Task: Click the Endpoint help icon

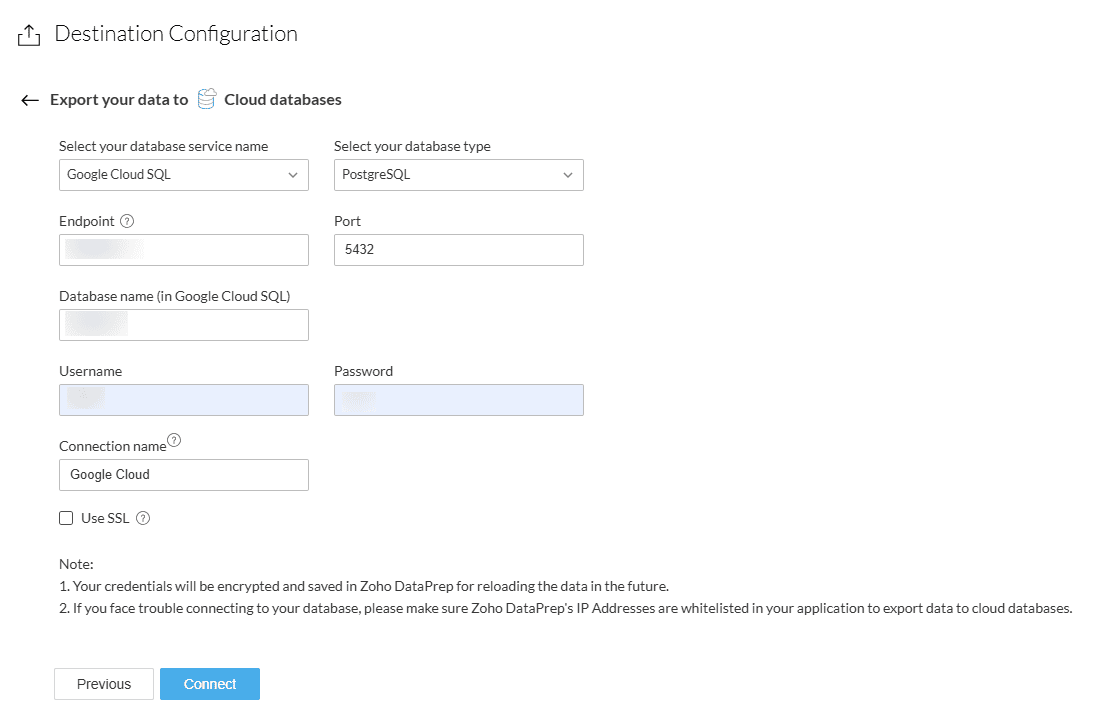Action: tap(127, 221)
